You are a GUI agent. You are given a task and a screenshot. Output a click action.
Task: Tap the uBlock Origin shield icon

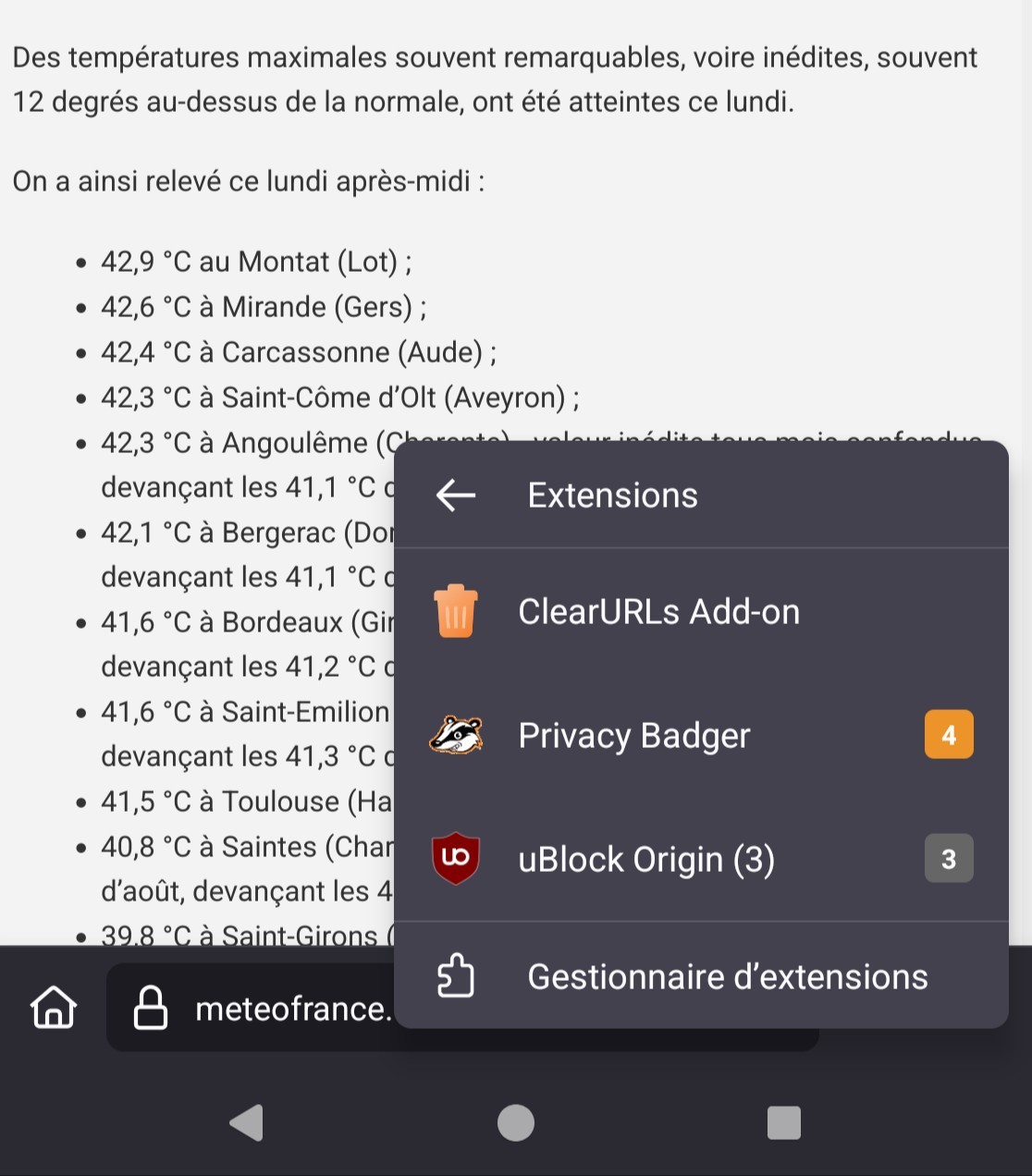coord(456,859)
